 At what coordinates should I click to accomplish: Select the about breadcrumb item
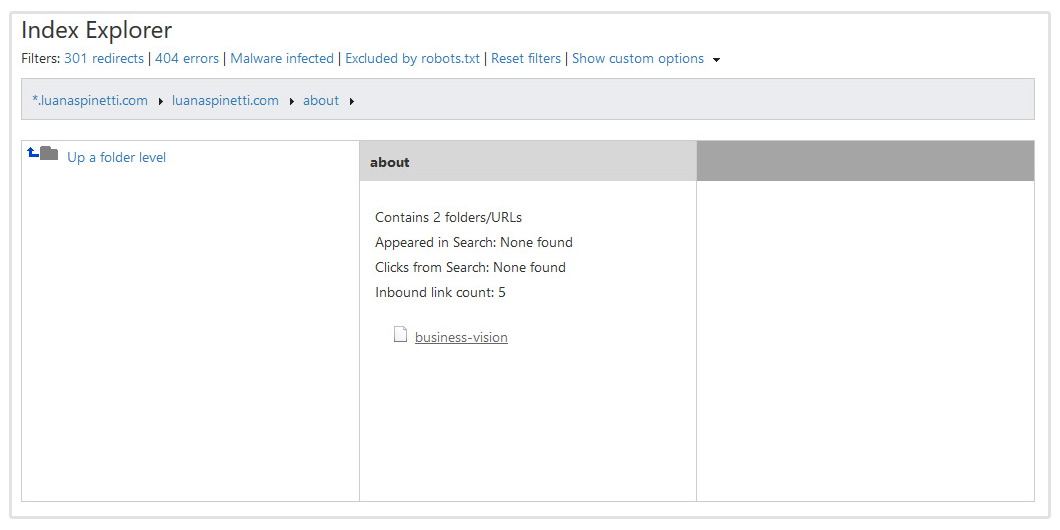pos(321,101)
